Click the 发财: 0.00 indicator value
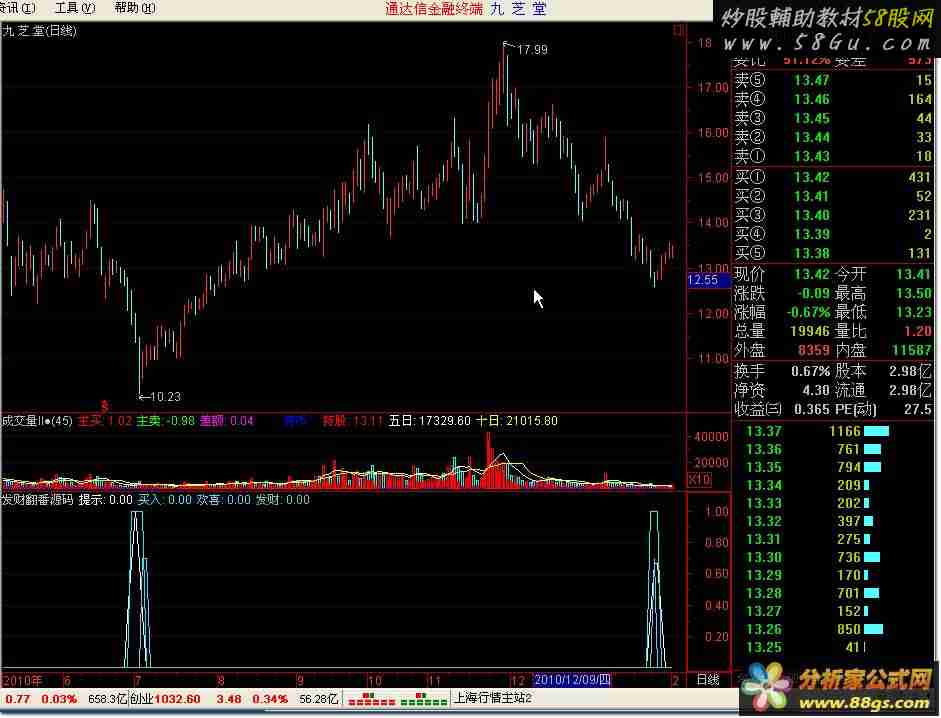 283,499
